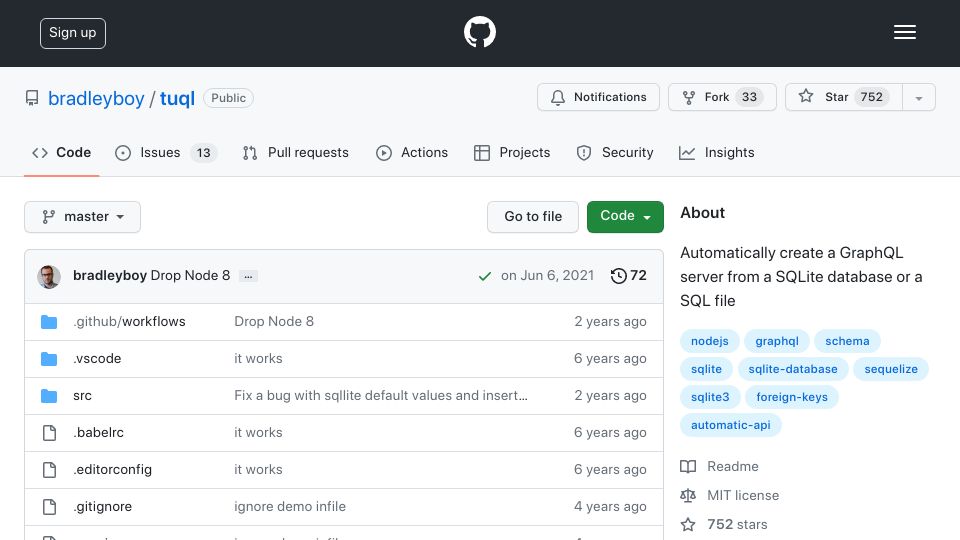Star the tuql repository
This screenshot has width=960, height=540.
(844, 97)
